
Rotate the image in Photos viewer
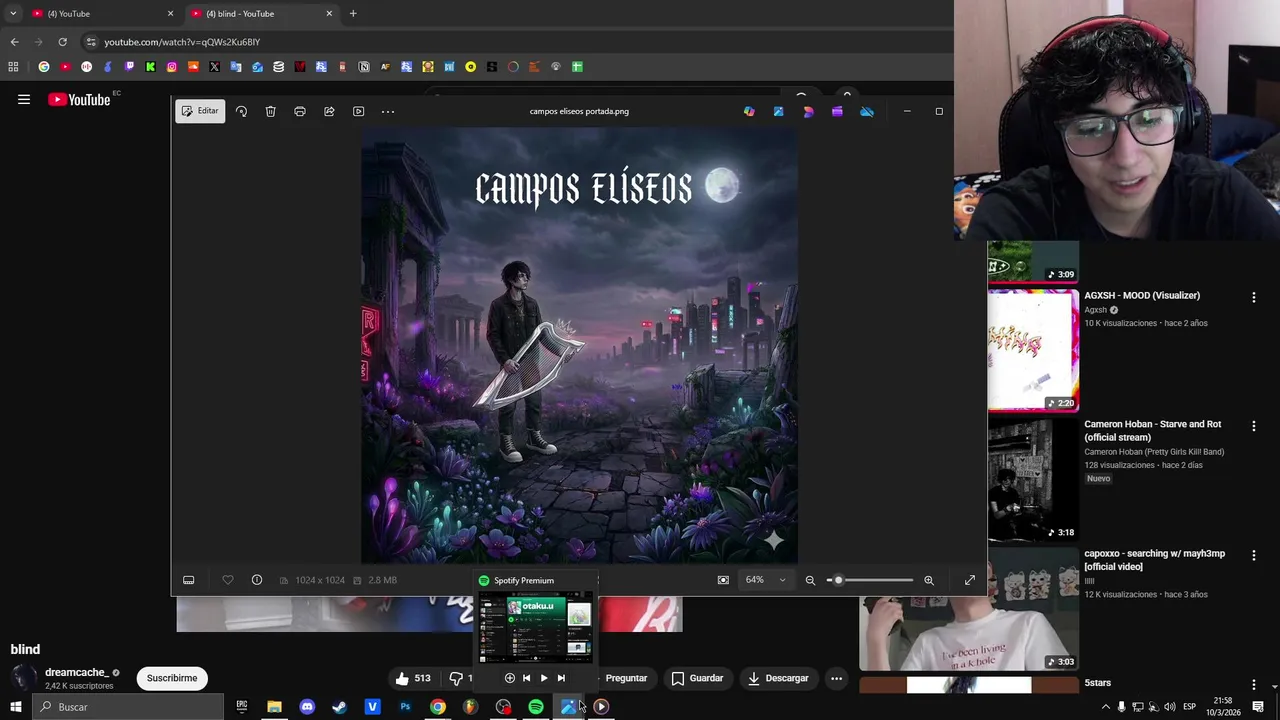coord(241,111)
